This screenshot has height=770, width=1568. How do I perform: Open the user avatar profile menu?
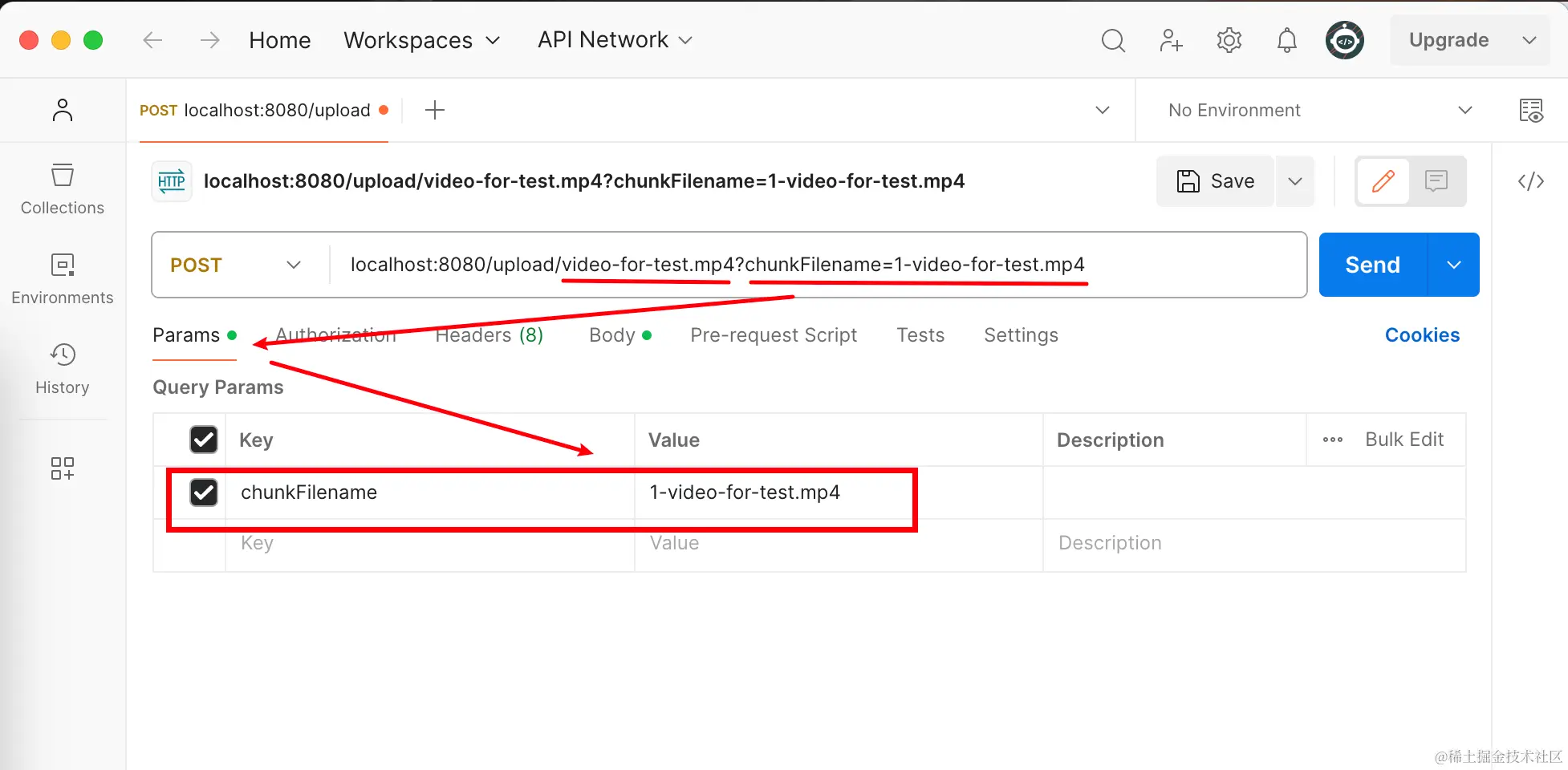click(x=1345, y=40)
